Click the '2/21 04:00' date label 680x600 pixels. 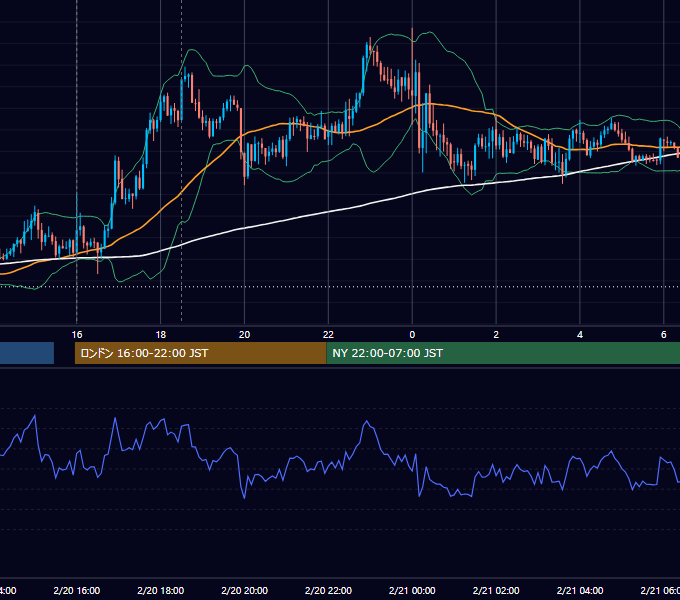point(580,591)
